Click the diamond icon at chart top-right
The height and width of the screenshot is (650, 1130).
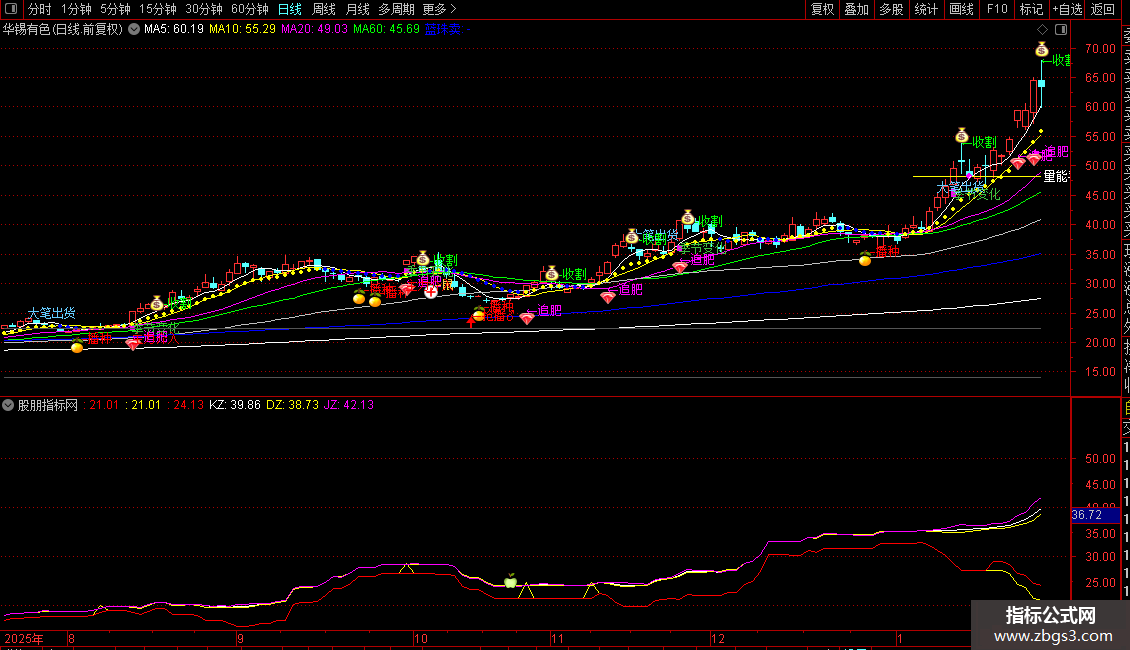coord(1042,30)
